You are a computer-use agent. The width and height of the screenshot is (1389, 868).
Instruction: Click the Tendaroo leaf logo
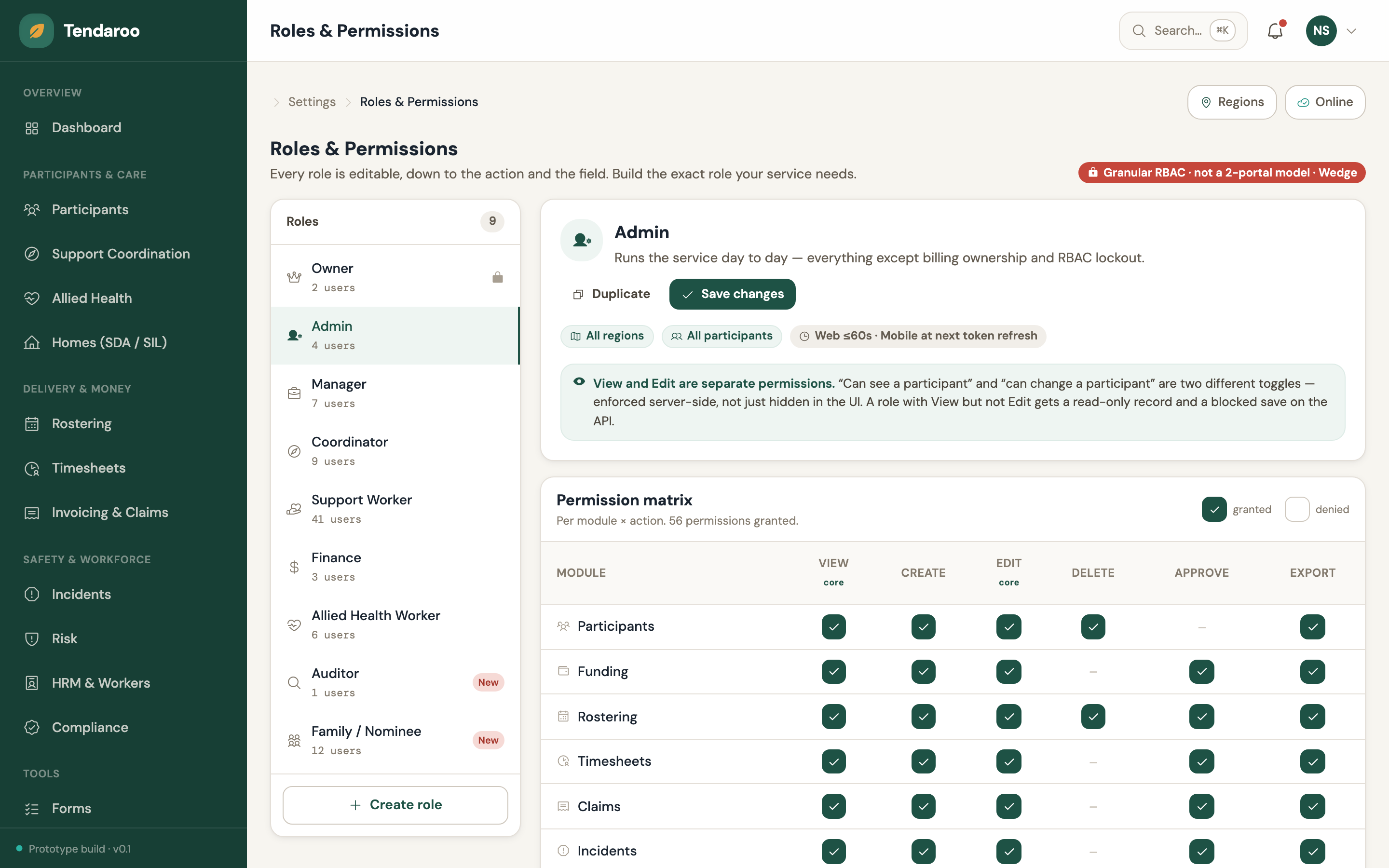pyautogui.click(x=36, y=30)
